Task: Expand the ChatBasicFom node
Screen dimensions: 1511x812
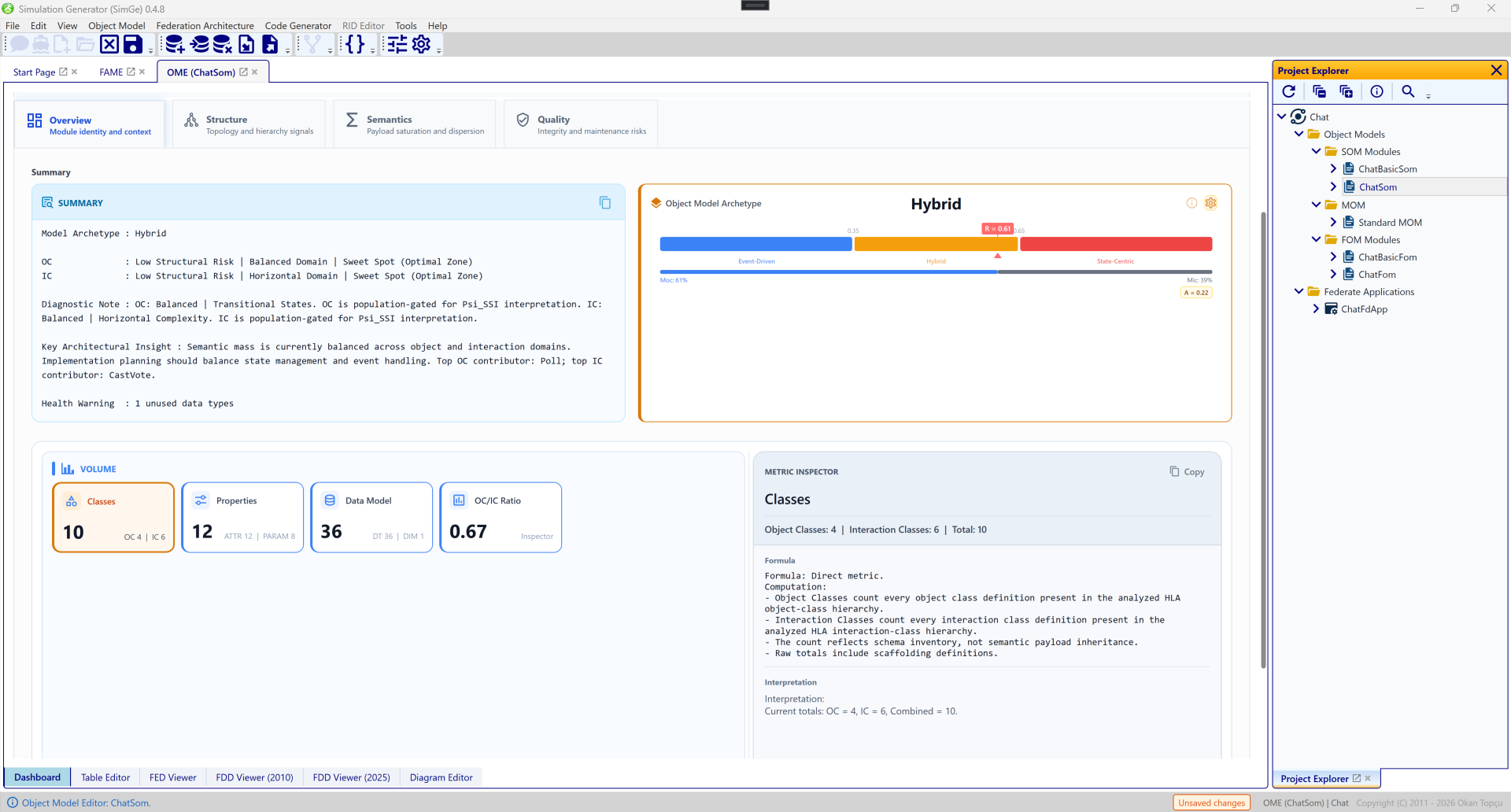Action: 1333,257
